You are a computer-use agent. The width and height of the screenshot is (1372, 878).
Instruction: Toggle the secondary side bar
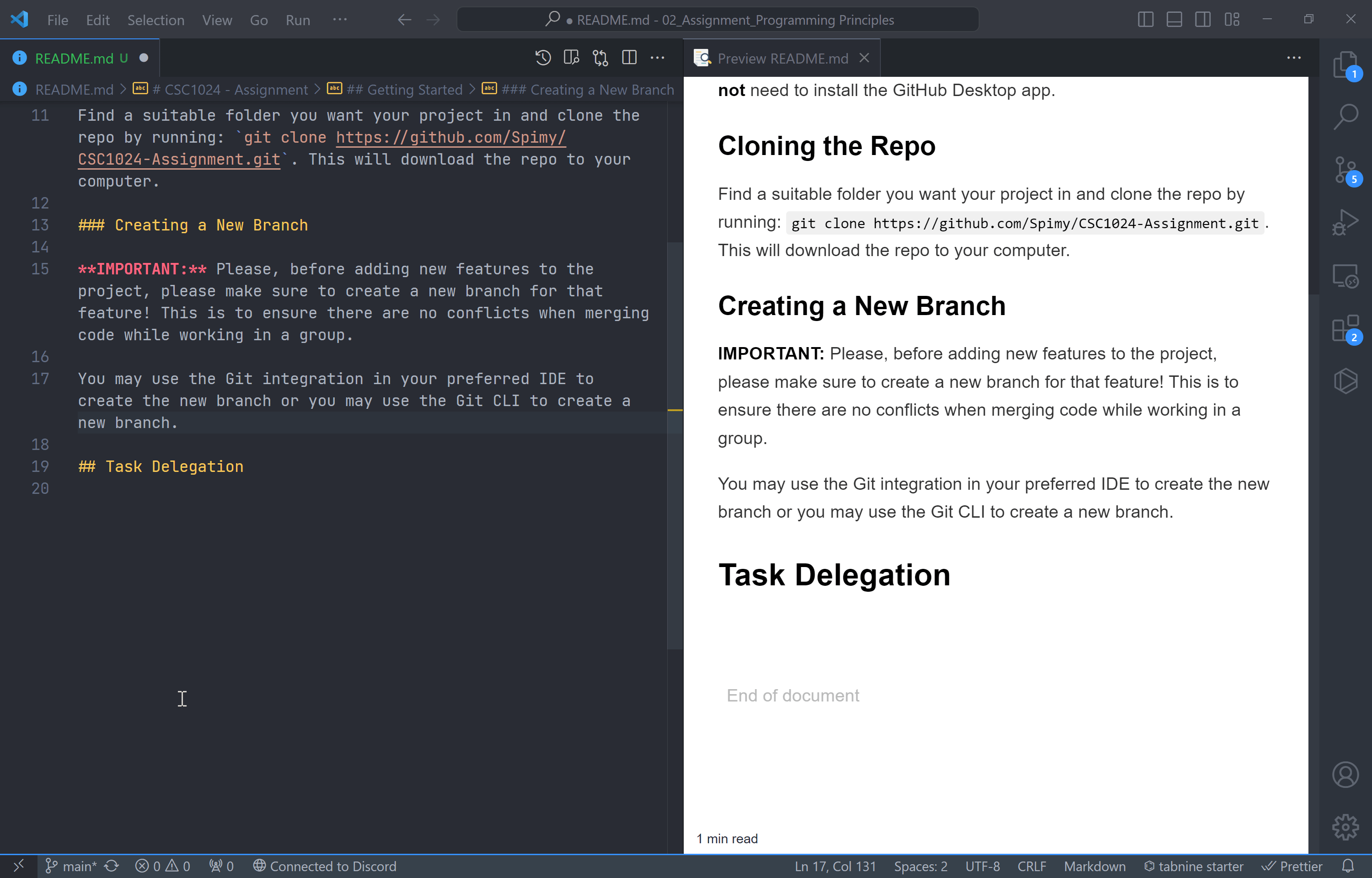(x=1203, y=19)
